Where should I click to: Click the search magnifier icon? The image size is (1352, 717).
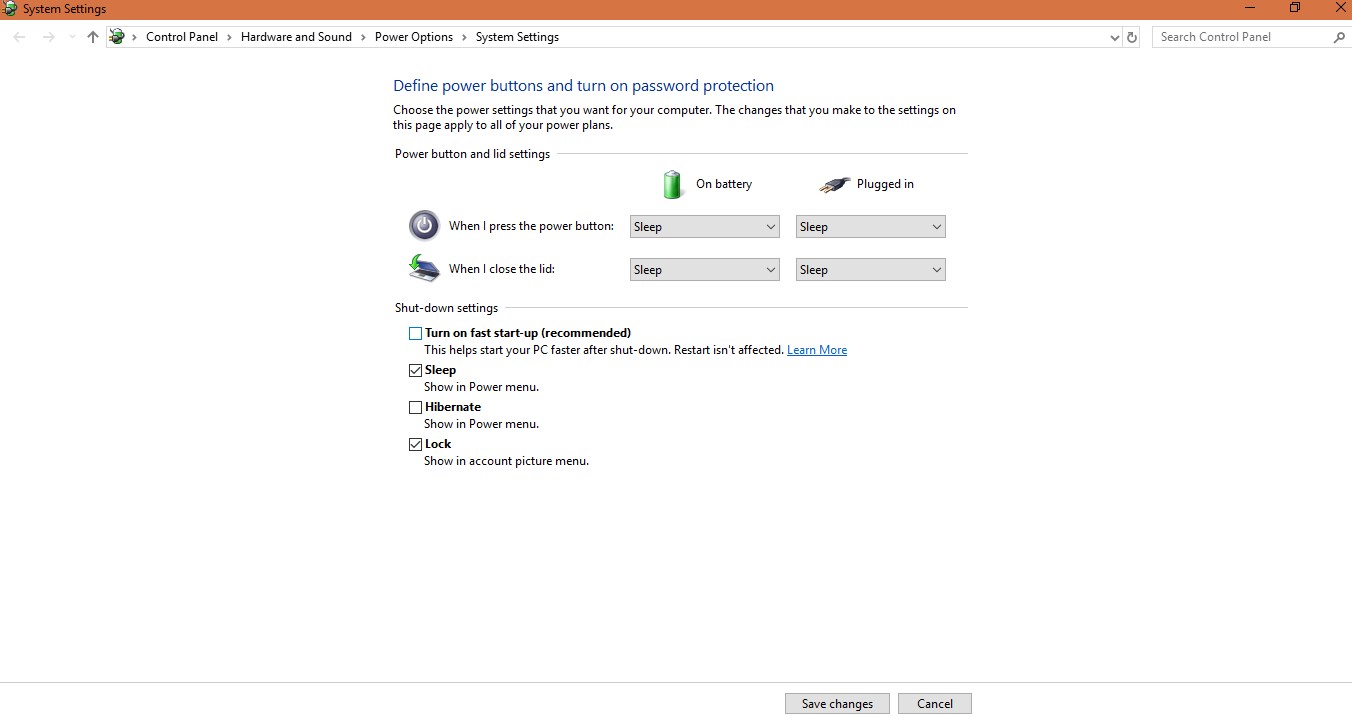pyautogui.click(x=1339, y=37)
